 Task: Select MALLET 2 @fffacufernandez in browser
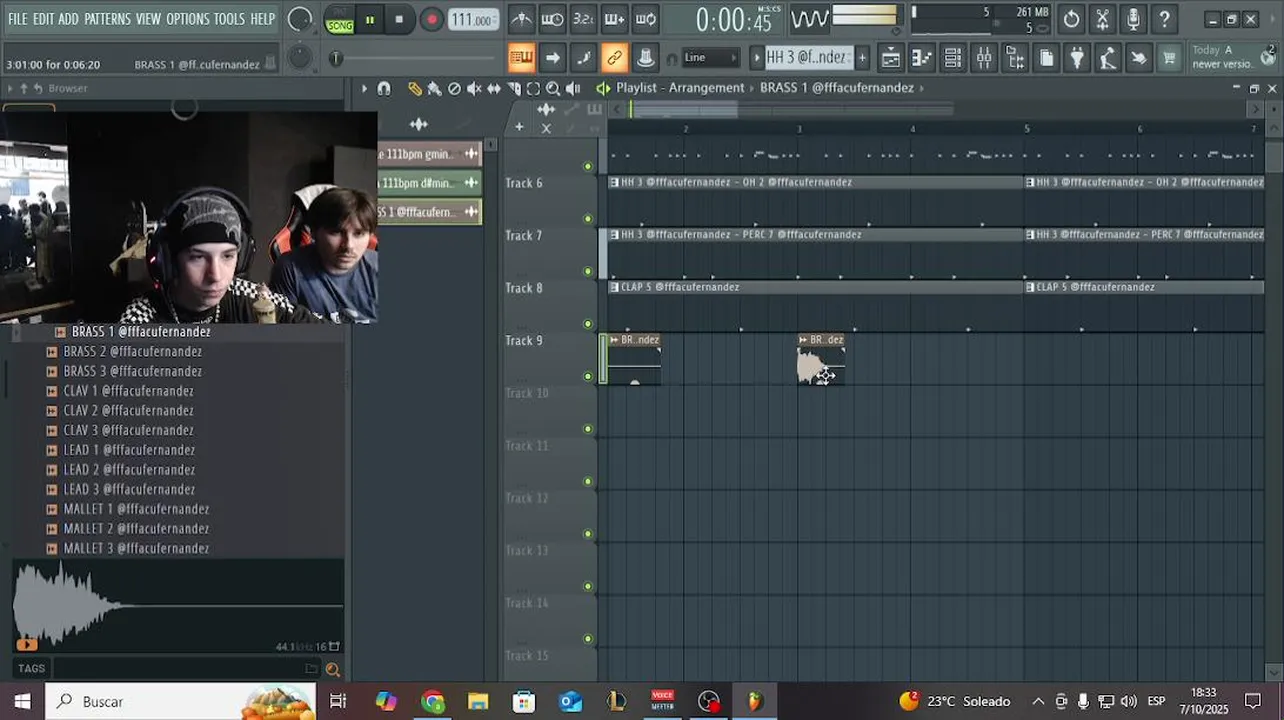136,528
